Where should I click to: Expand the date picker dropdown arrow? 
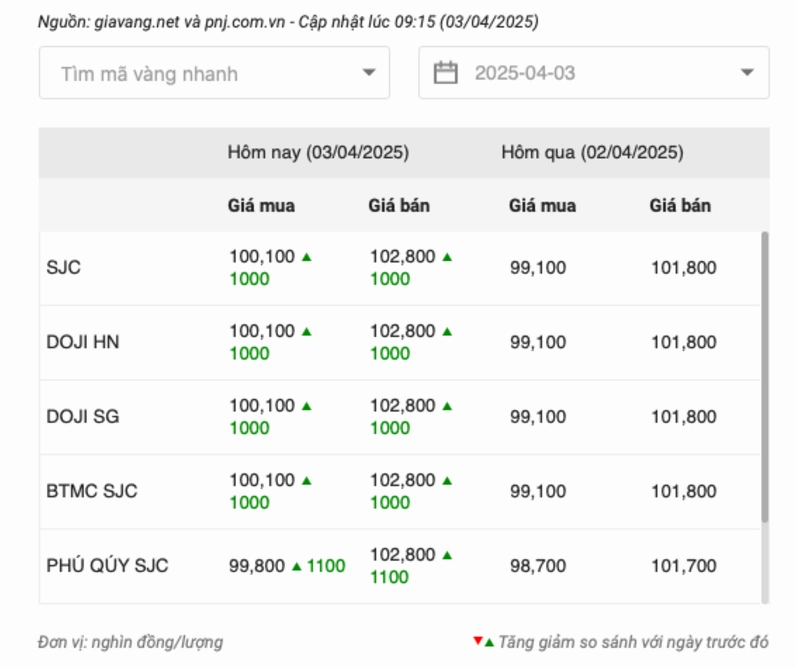click(x=747, y=73)
